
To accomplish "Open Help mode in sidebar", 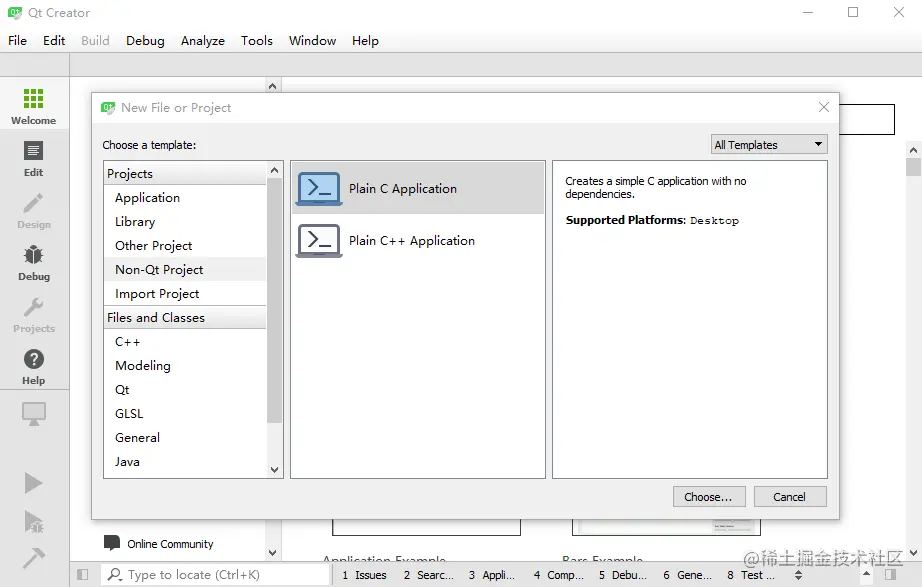I will click(x=34, y=366).
